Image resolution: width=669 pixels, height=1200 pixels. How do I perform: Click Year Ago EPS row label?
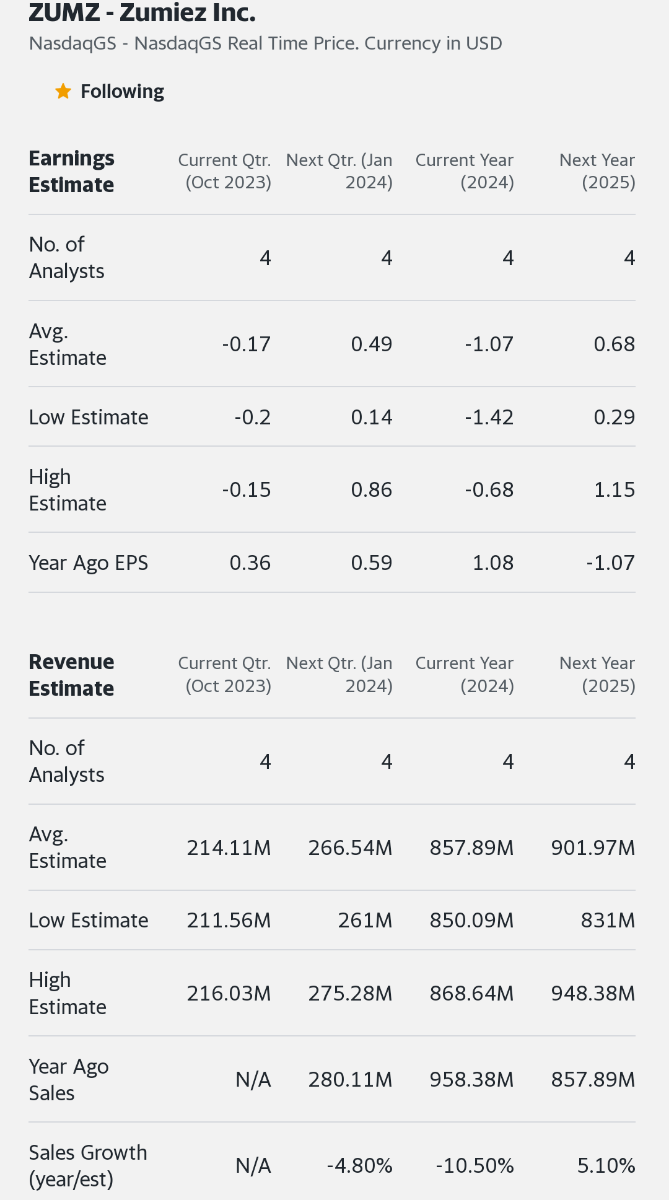pos(88,563)
